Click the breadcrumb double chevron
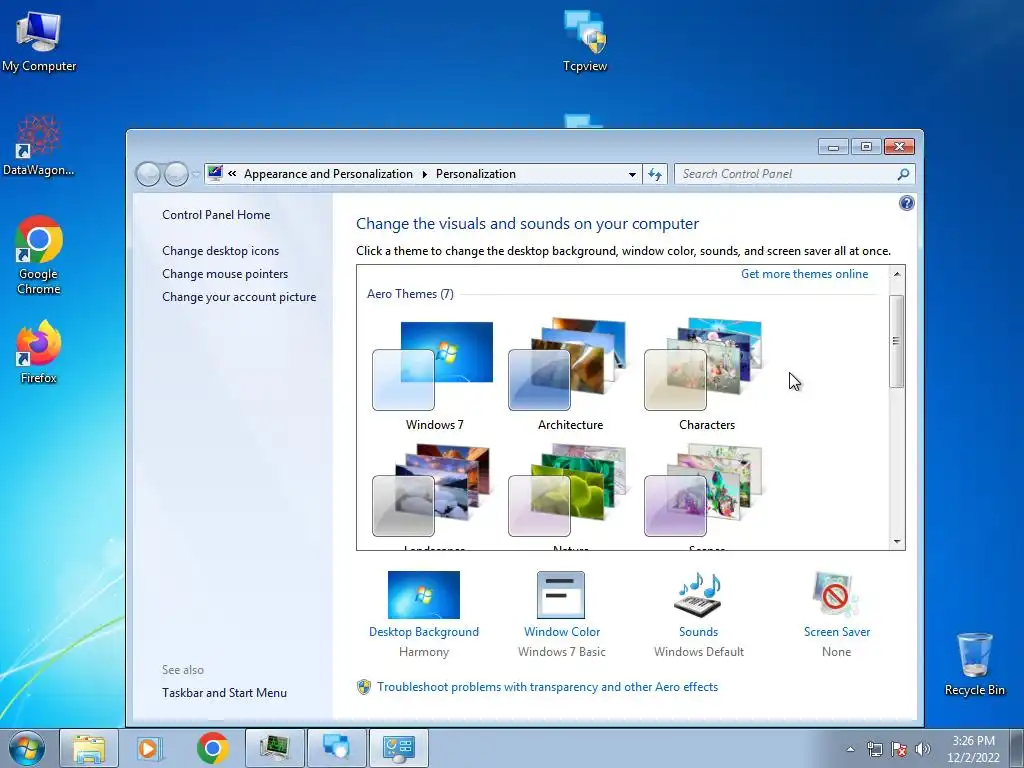The width and height of the screenshot is (1024, 768). [232, 174]
